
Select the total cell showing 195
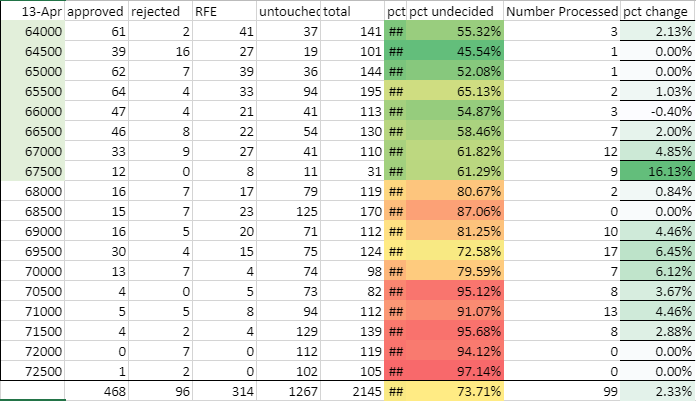(353, 91)
